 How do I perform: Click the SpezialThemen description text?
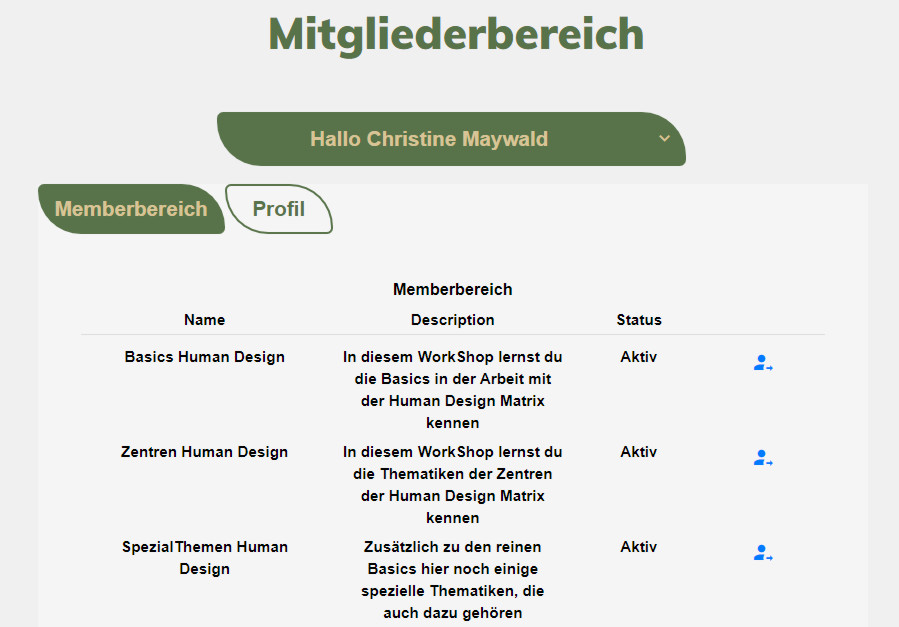click(452, 580)
